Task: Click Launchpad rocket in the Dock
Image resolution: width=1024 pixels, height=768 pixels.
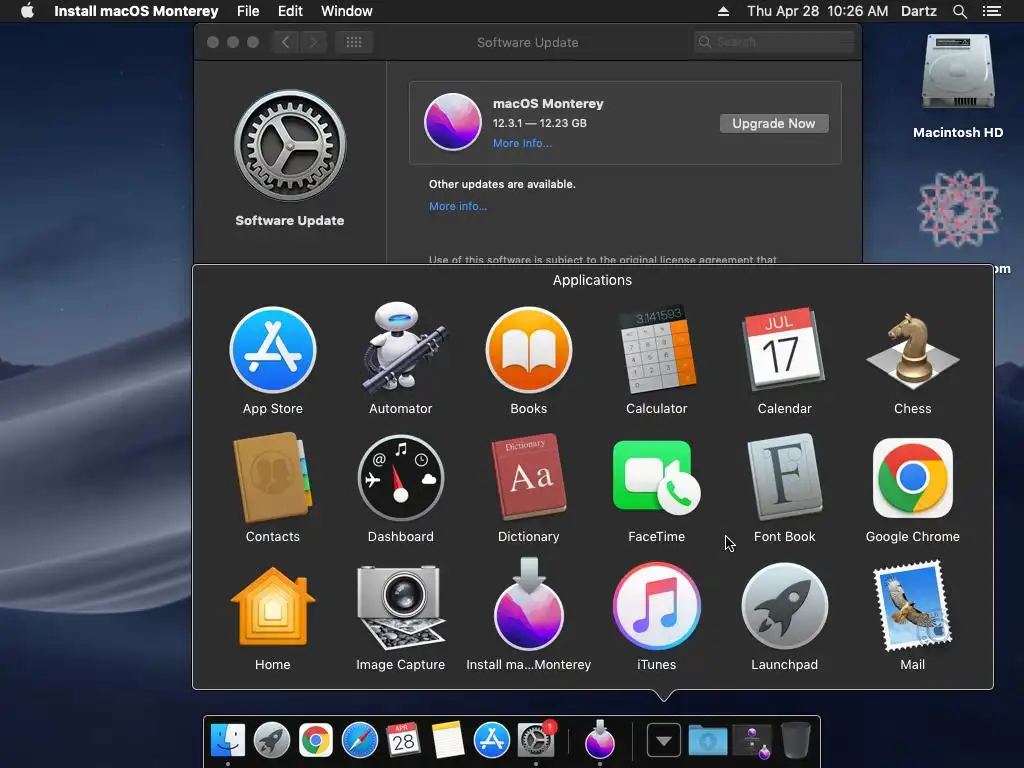Action: coord(272,741)
